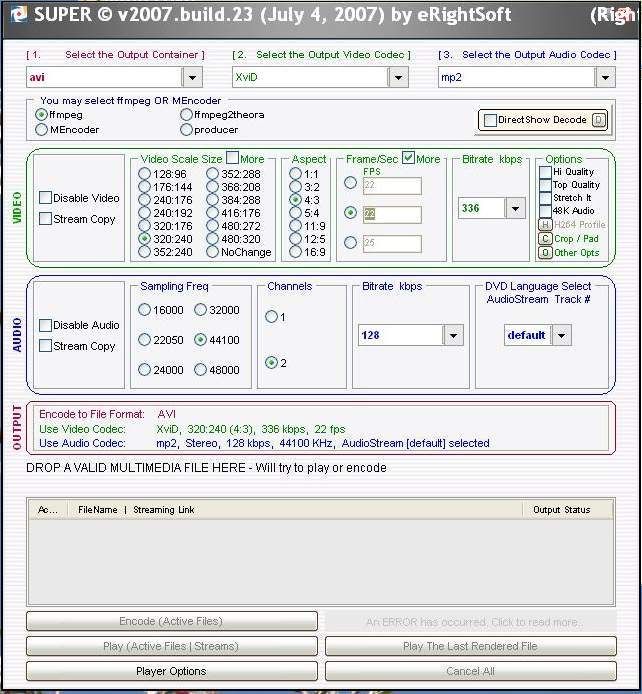Image resolution: width=642 pixels, height=694 pixels.
Task: Click the FileName column header
Action: click(98, 510)
